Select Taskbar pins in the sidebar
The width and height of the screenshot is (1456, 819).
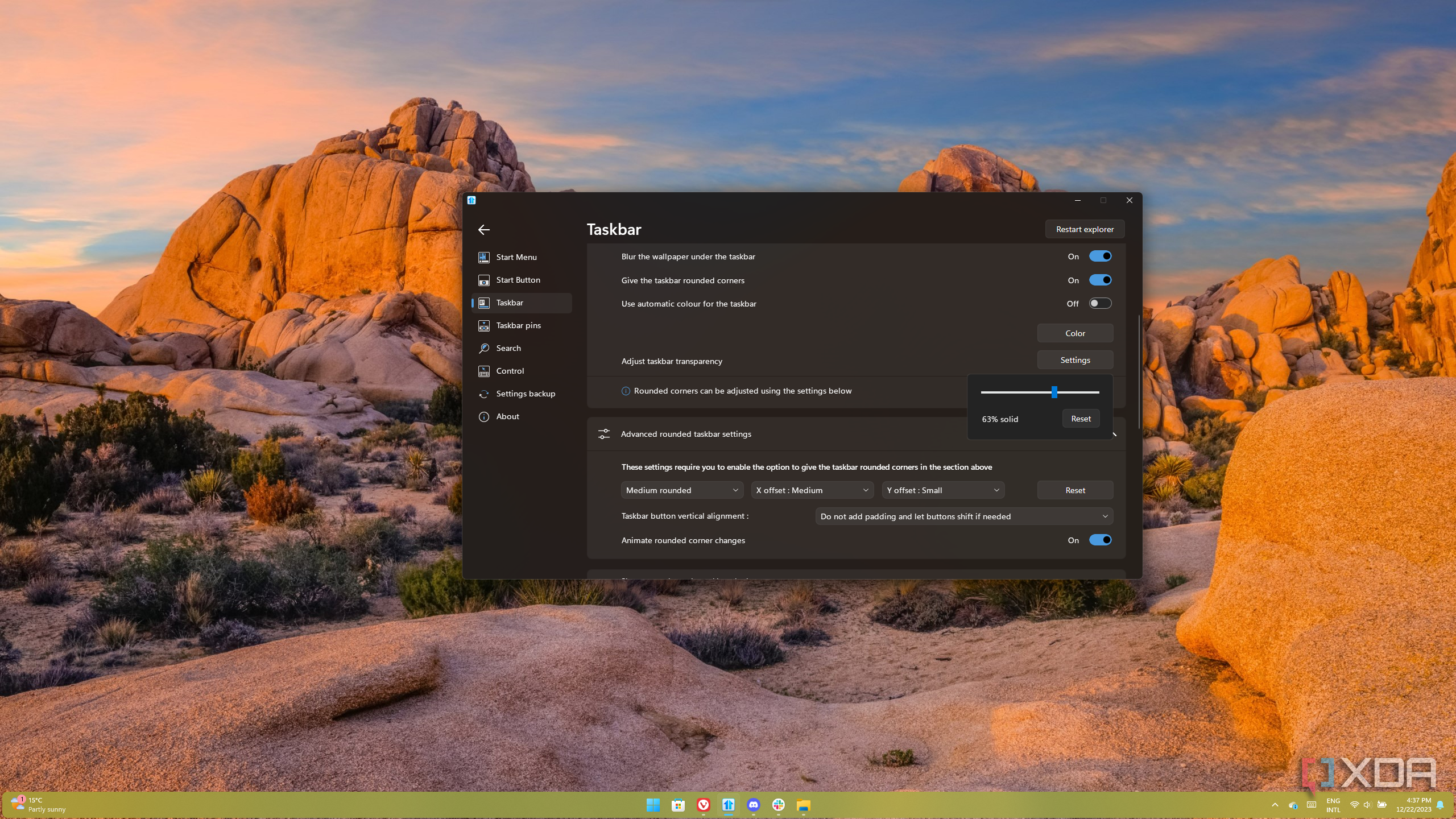[x=522, y=325]
